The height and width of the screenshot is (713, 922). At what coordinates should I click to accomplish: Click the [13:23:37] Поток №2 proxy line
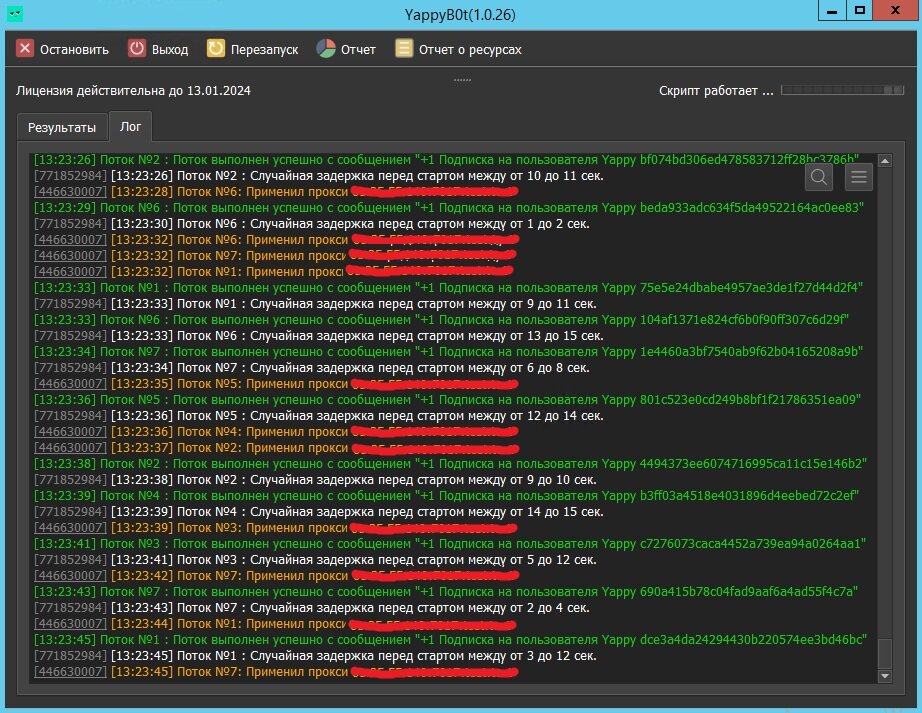[276, 448]
